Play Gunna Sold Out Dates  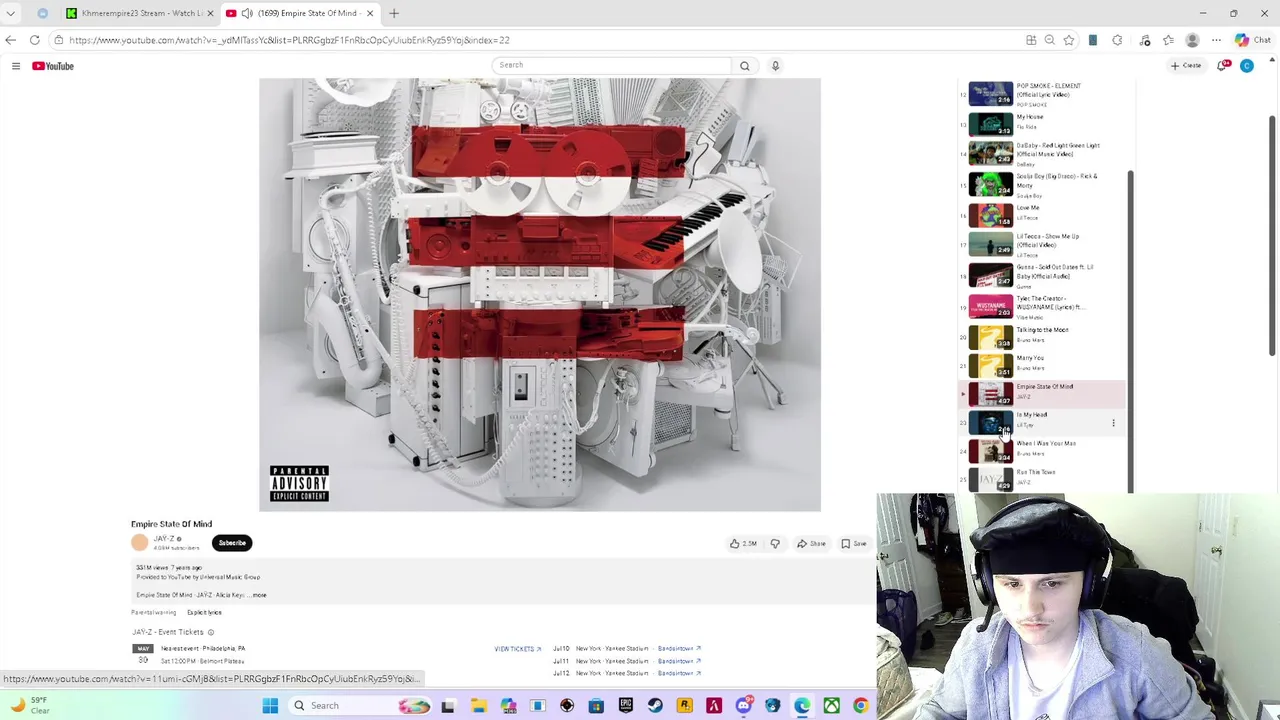pos(1040,275)
